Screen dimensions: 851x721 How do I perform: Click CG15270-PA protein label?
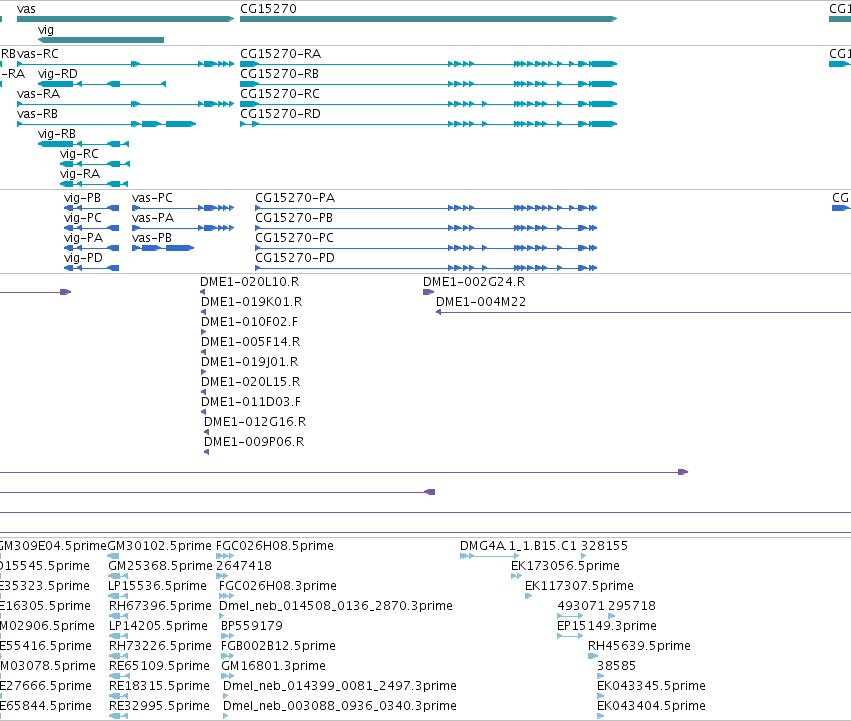click(295, 198)
